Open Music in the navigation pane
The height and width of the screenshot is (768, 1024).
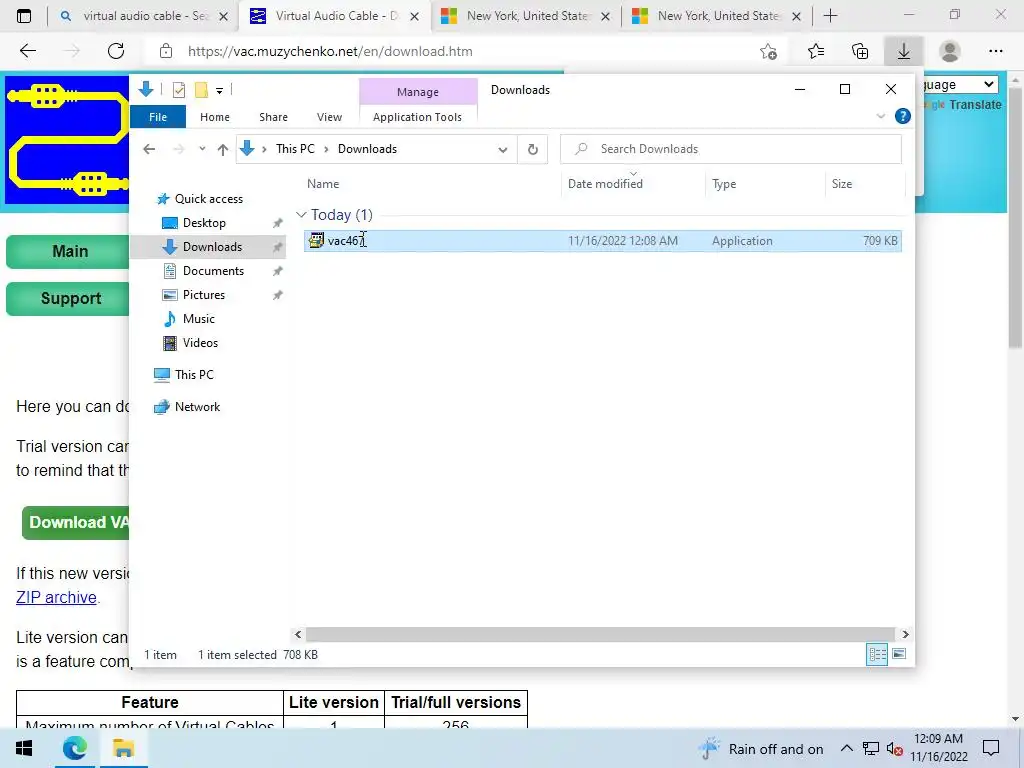[x=199, y=319]
